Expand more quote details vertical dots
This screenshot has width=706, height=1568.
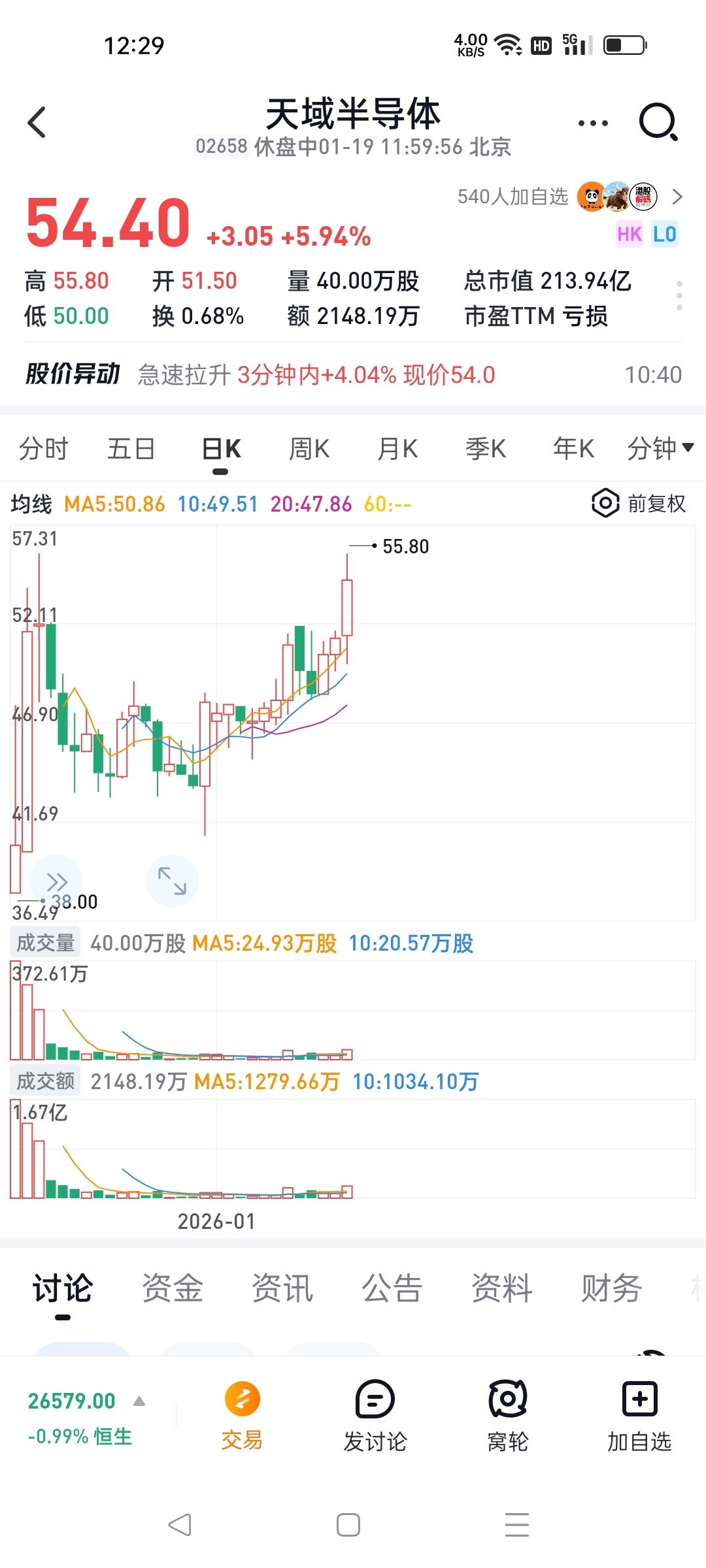click(x=680, y=295)
